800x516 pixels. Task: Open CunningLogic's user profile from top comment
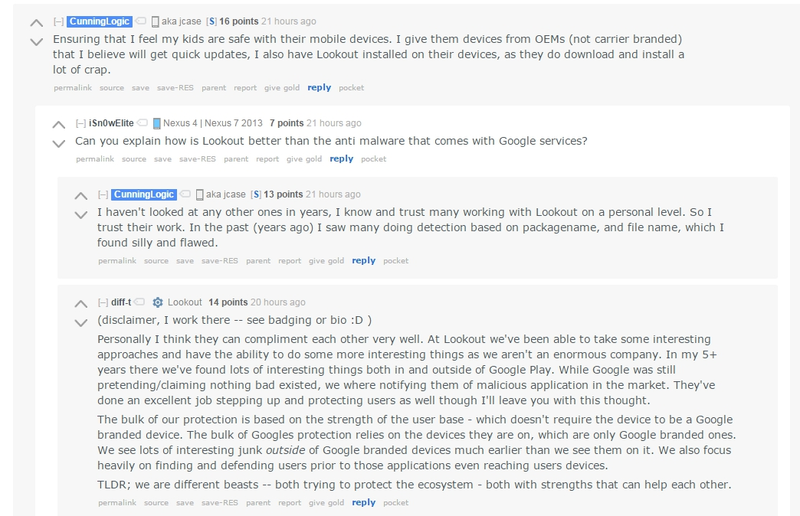pos(99,21)
